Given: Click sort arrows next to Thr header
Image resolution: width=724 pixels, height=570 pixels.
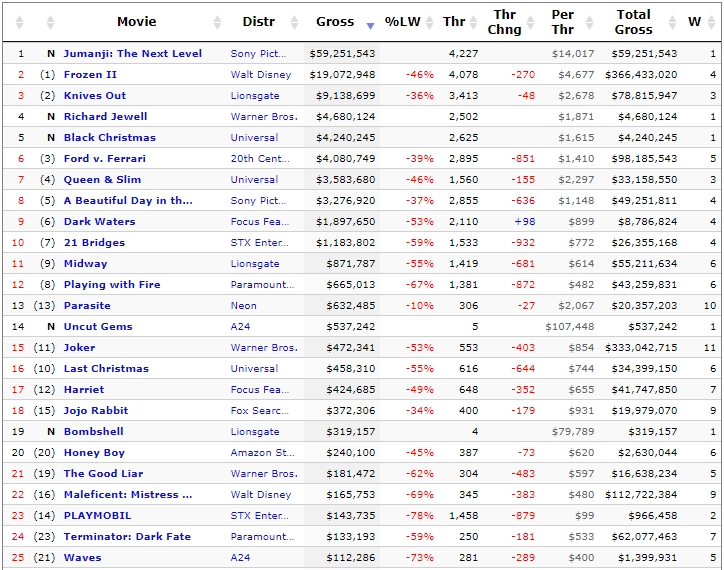Looking at the screenshot, I should coord(473,22).
